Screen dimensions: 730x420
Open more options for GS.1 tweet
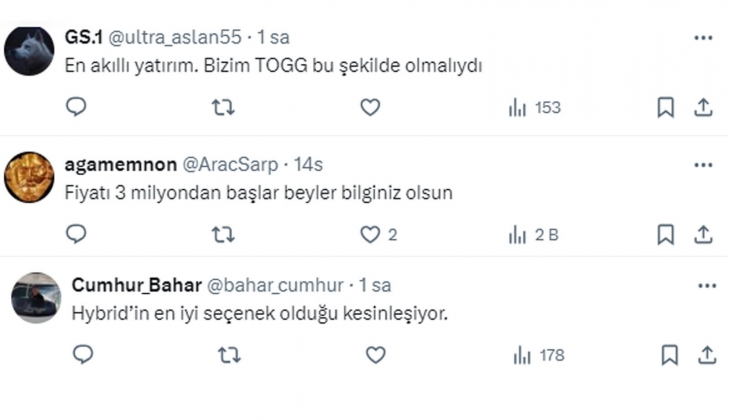point(703,37)
